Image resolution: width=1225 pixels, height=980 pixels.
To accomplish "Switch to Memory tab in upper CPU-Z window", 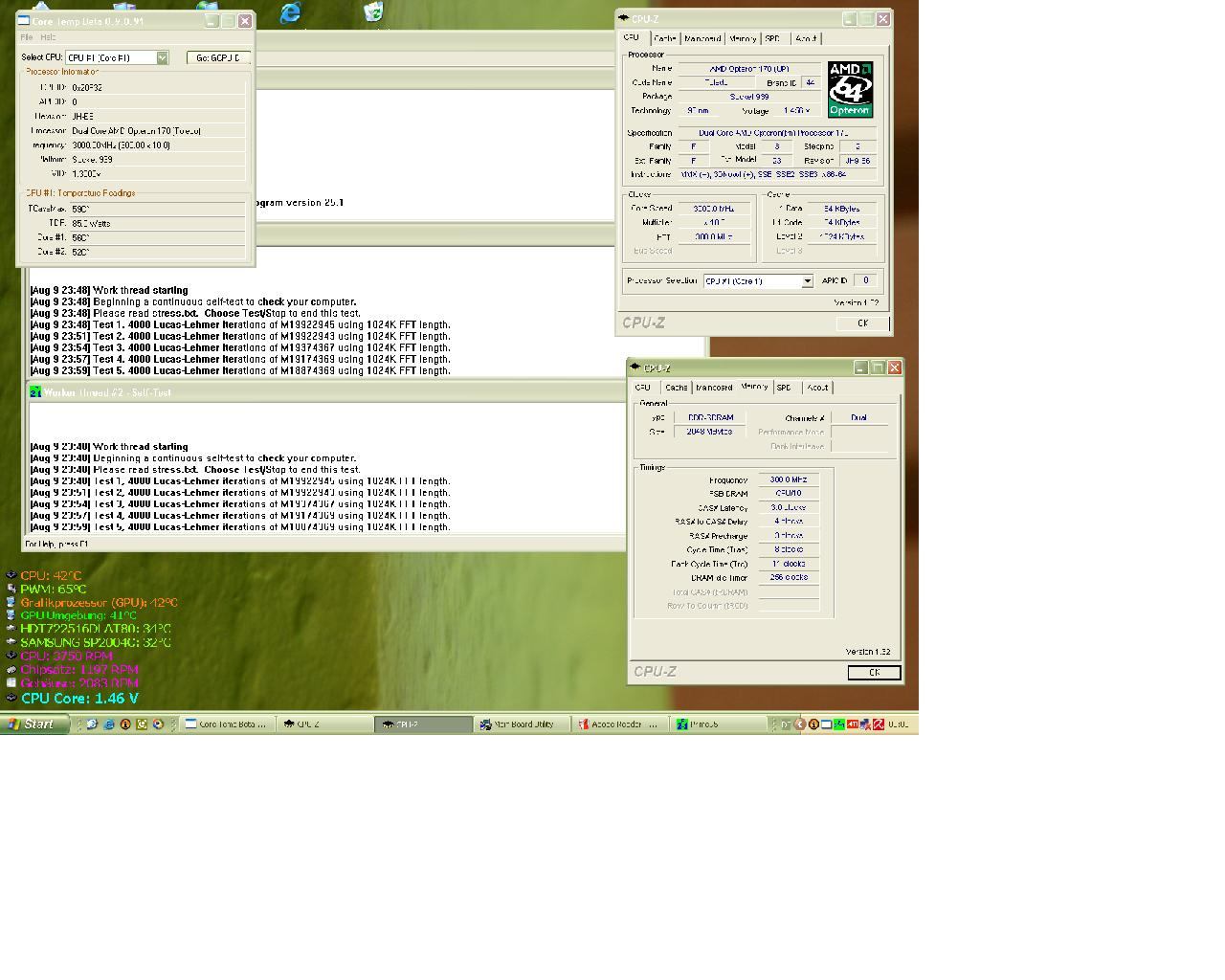I will coord(743,38).
